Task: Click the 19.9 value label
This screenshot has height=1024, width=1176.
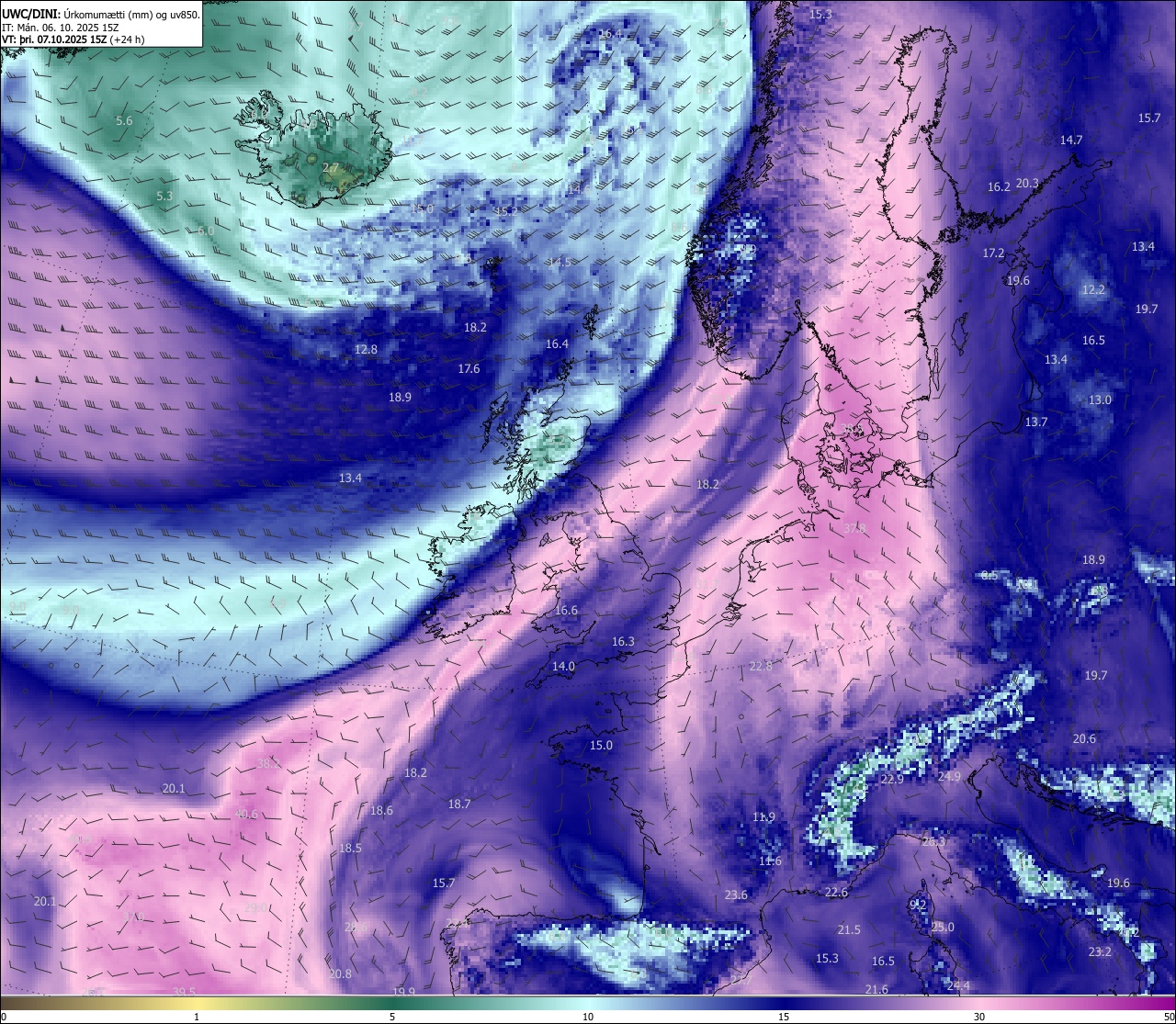Action: (403, 993)
